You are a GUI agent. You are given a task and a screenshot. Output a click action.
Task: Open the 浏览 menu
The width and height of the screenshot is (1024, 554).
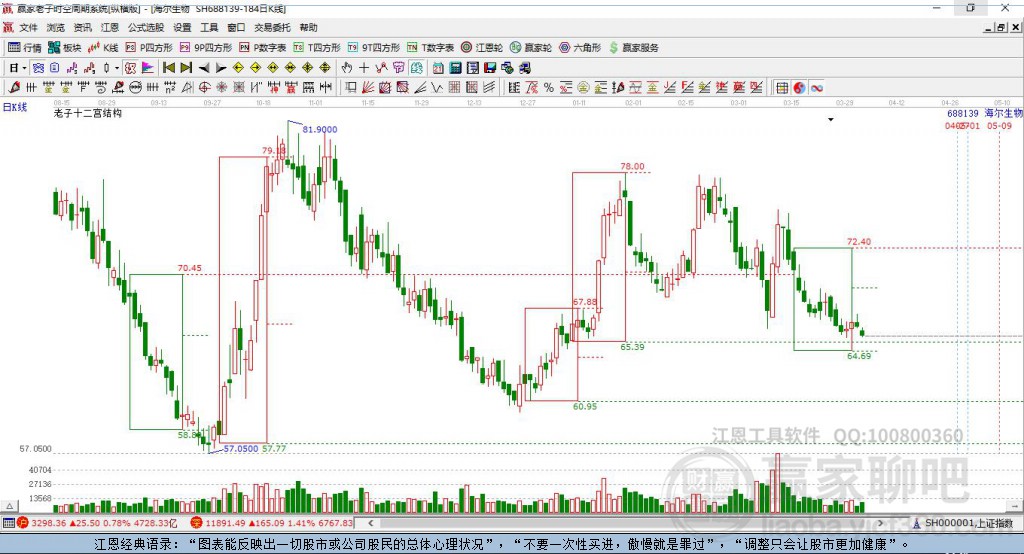coord(56,27)
